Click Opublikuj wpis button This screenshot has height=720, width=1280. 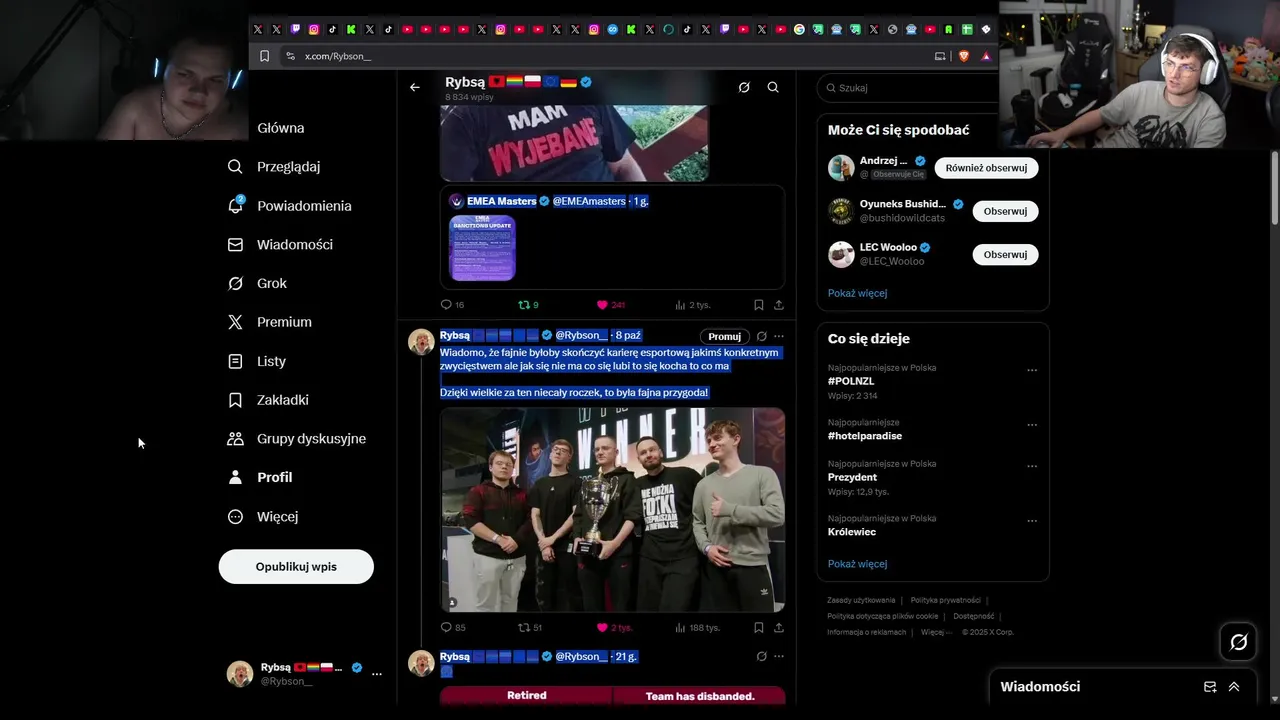296,567
